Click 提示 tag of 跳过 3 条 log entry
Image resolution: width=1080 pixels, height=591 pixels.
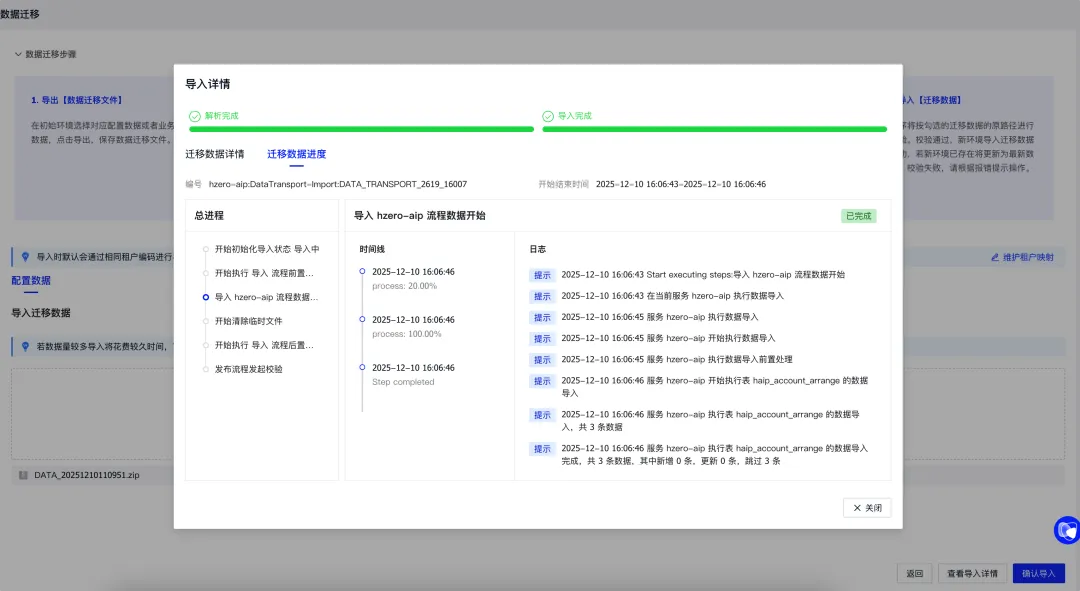tap(542, 449)
